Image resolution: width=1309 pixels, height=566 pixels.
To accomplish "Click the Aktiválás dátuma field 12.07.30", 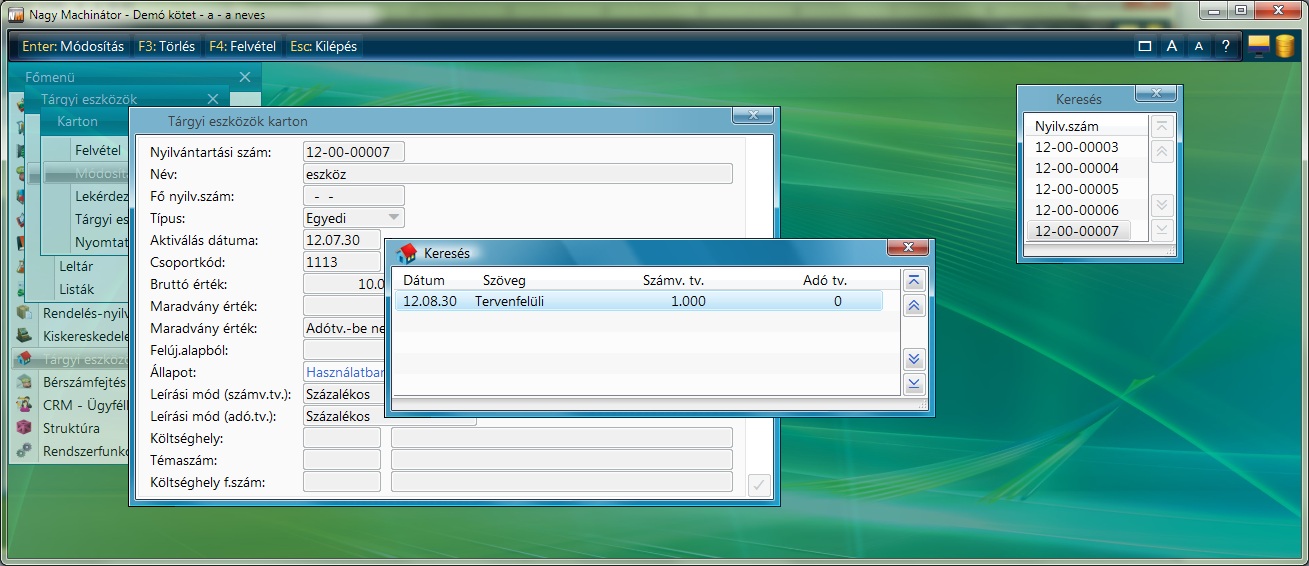I will [x=341, y=240].
